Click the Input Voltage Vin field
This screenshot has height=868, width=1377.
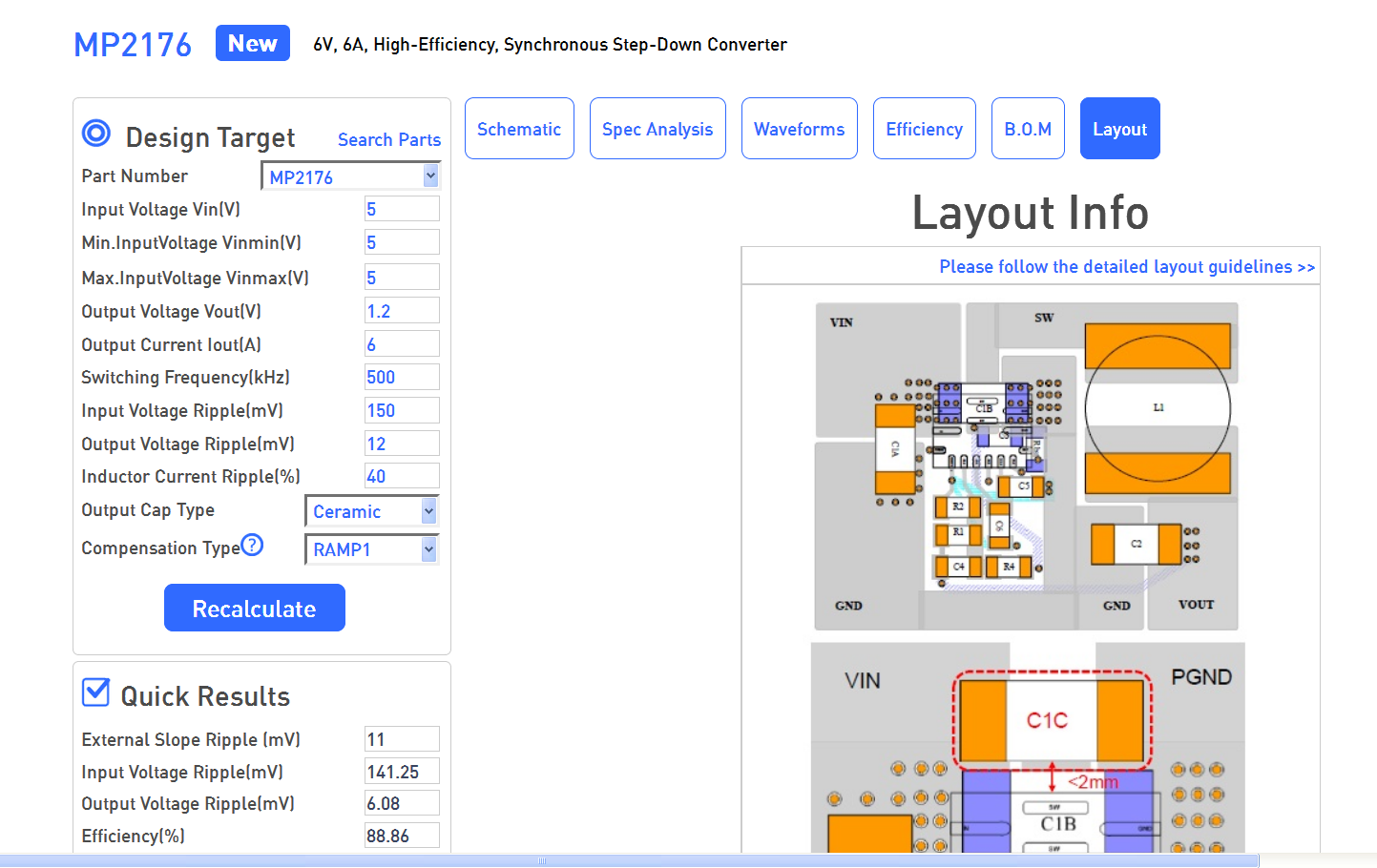(402, 209)
